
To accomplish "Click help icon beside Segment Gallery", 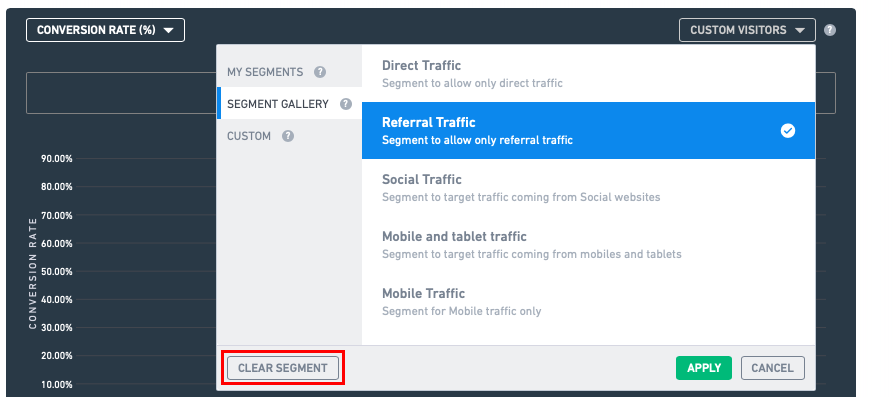I will coord(345,104).
